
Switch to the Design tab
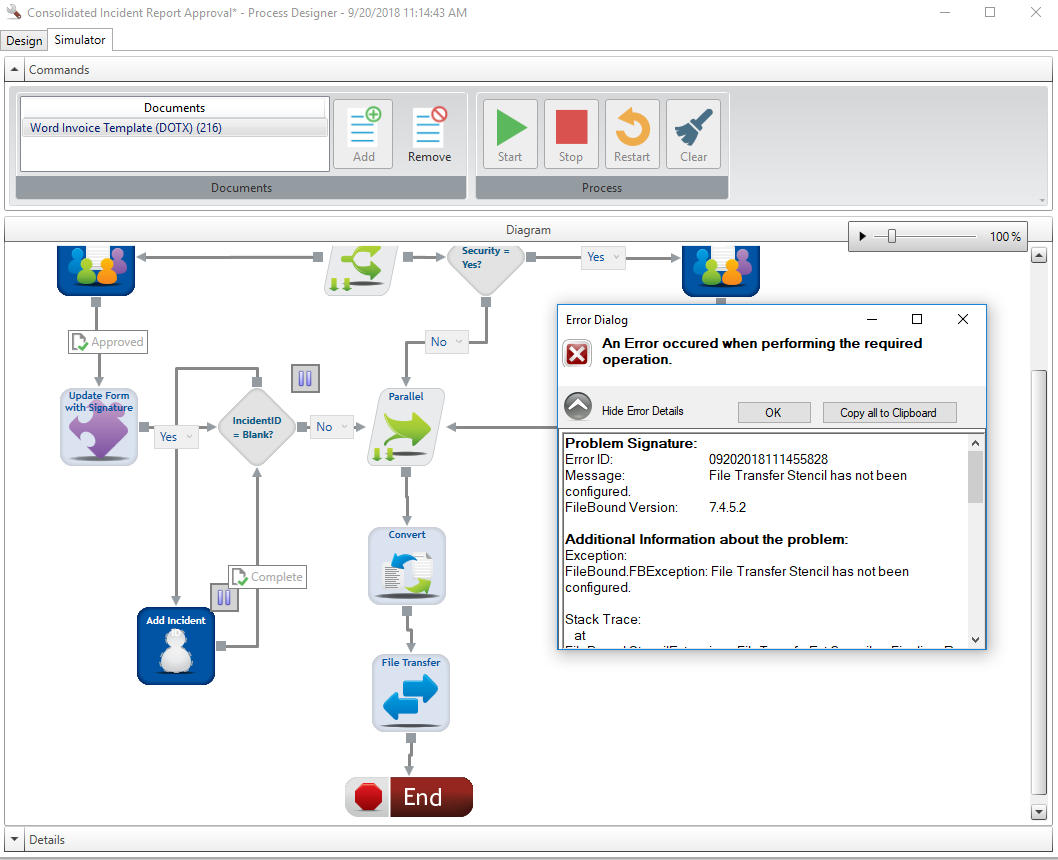tap(24, 41)
